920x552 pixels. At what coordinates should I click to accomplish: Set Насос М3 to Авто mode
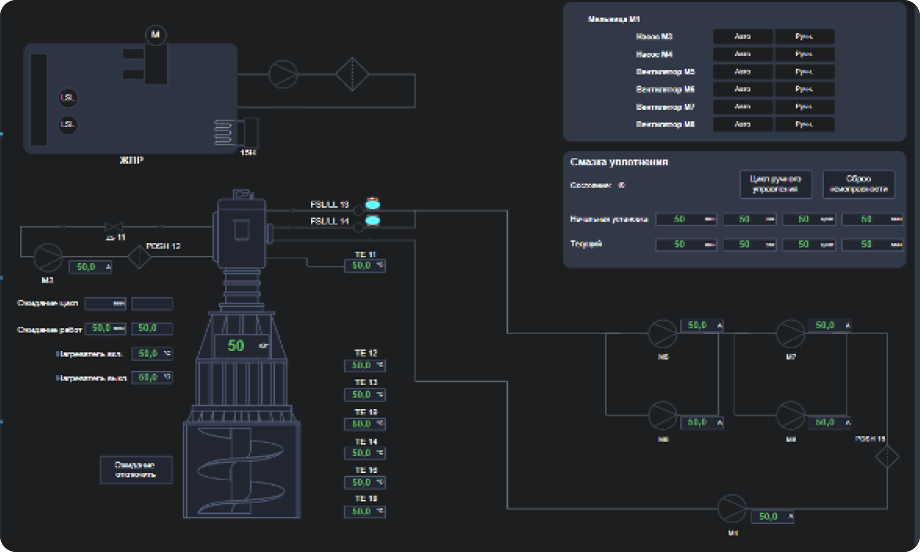click(x=742, y=37)
